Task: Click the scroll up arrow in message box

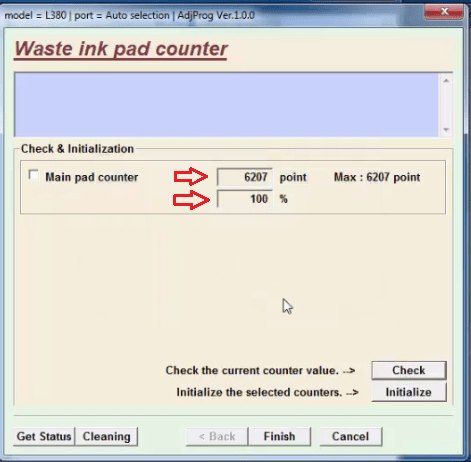Action: [x=446, y=80]
